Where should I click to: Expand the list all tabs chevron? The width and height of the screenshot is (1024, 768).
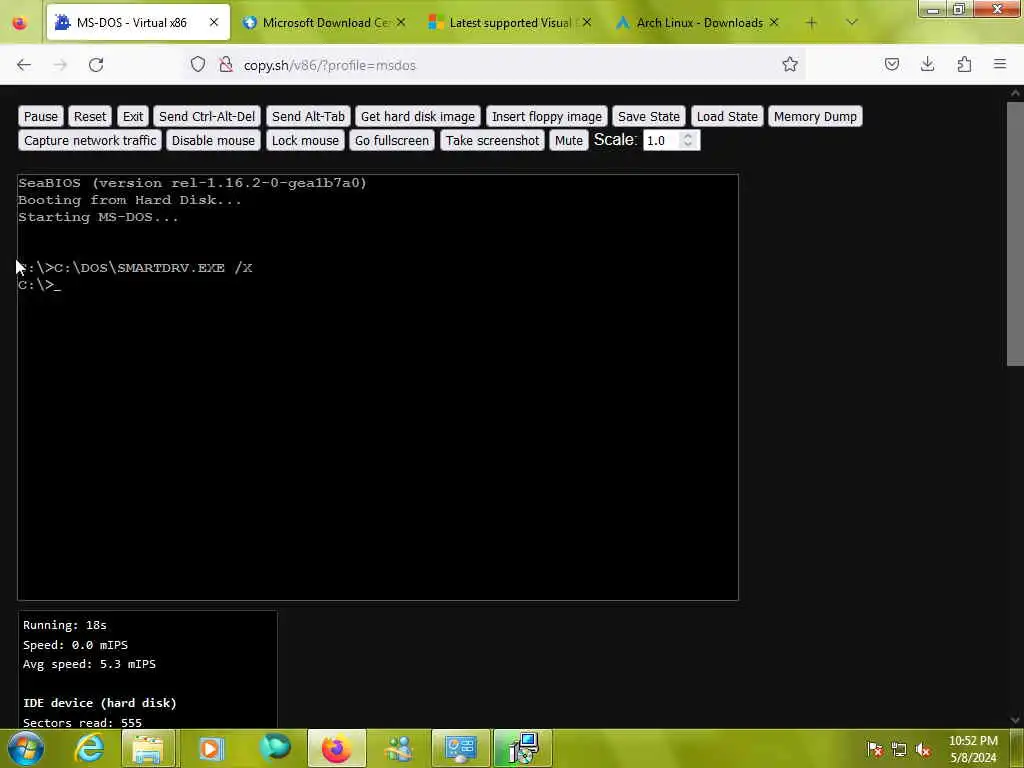852,22
